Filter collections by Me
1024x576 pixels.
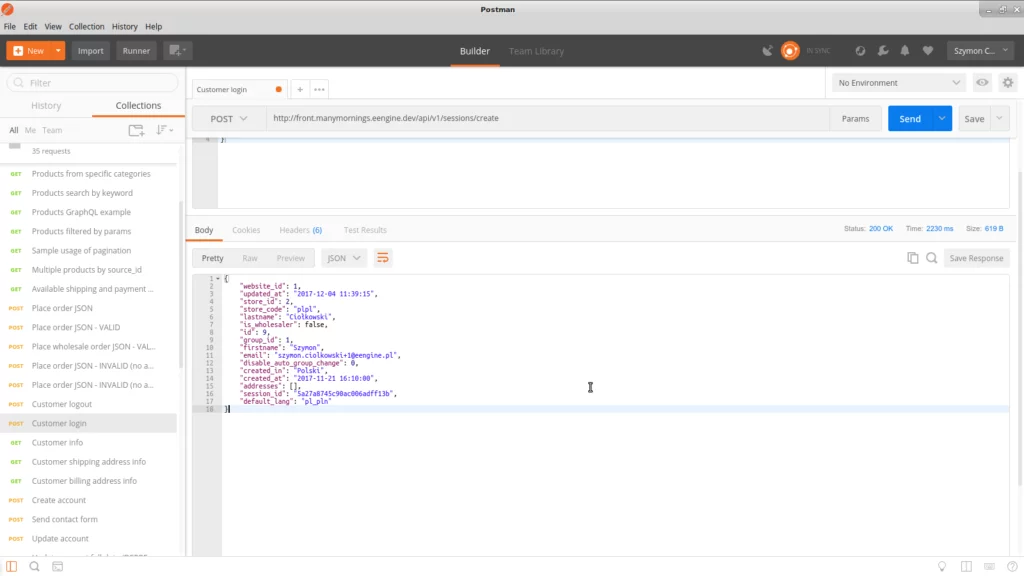tap(30, 130)
